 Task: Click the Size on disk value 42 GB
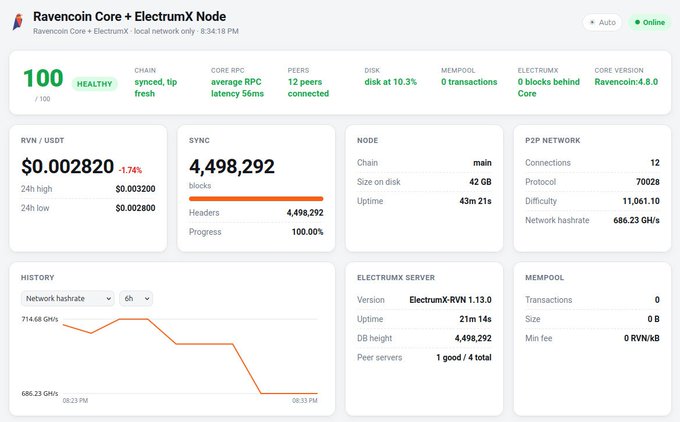(x=481, y=182)
